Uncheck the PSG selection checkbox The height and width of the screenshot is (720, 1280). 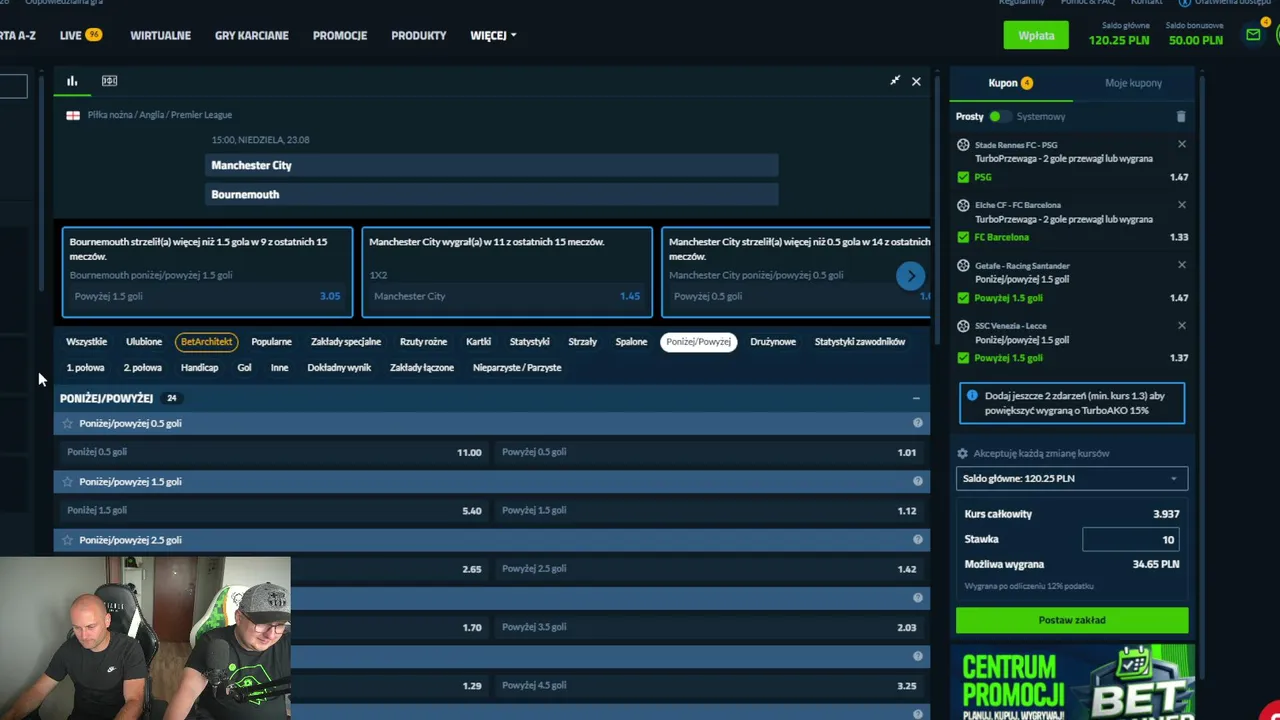click(x=963, y=177)
